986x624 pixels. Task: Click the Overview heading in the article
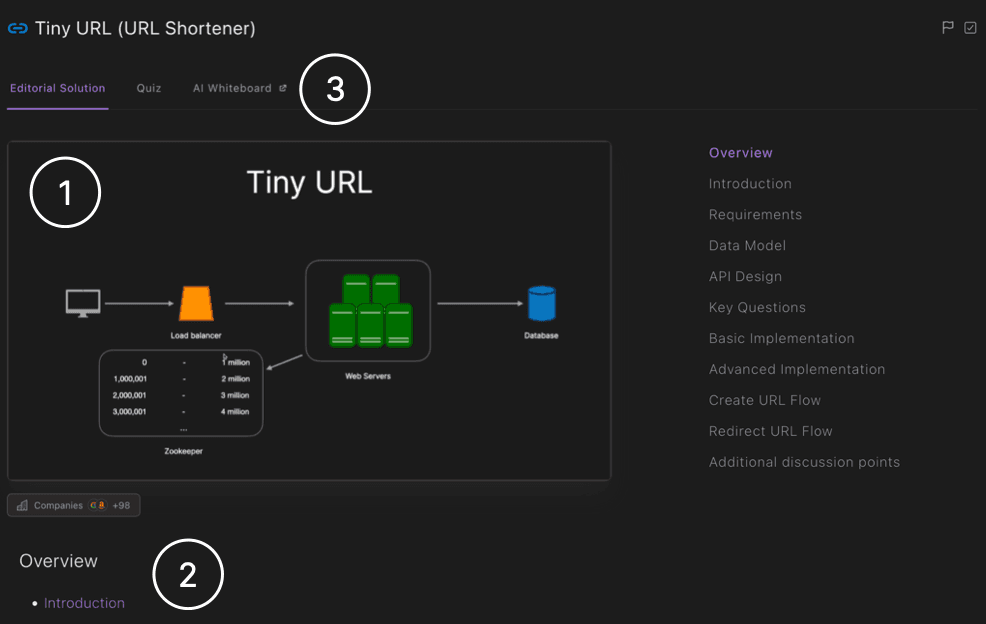[x=58, y=560]
